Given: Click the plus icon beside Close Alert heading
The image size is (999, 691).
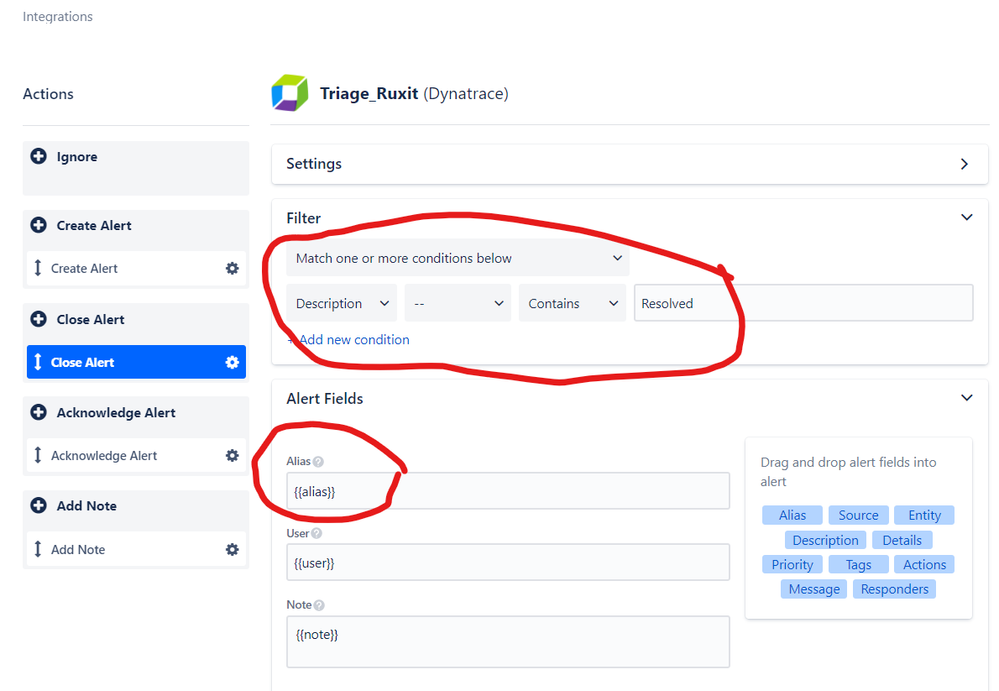Looking at the screenshot, I should (38, 319).
